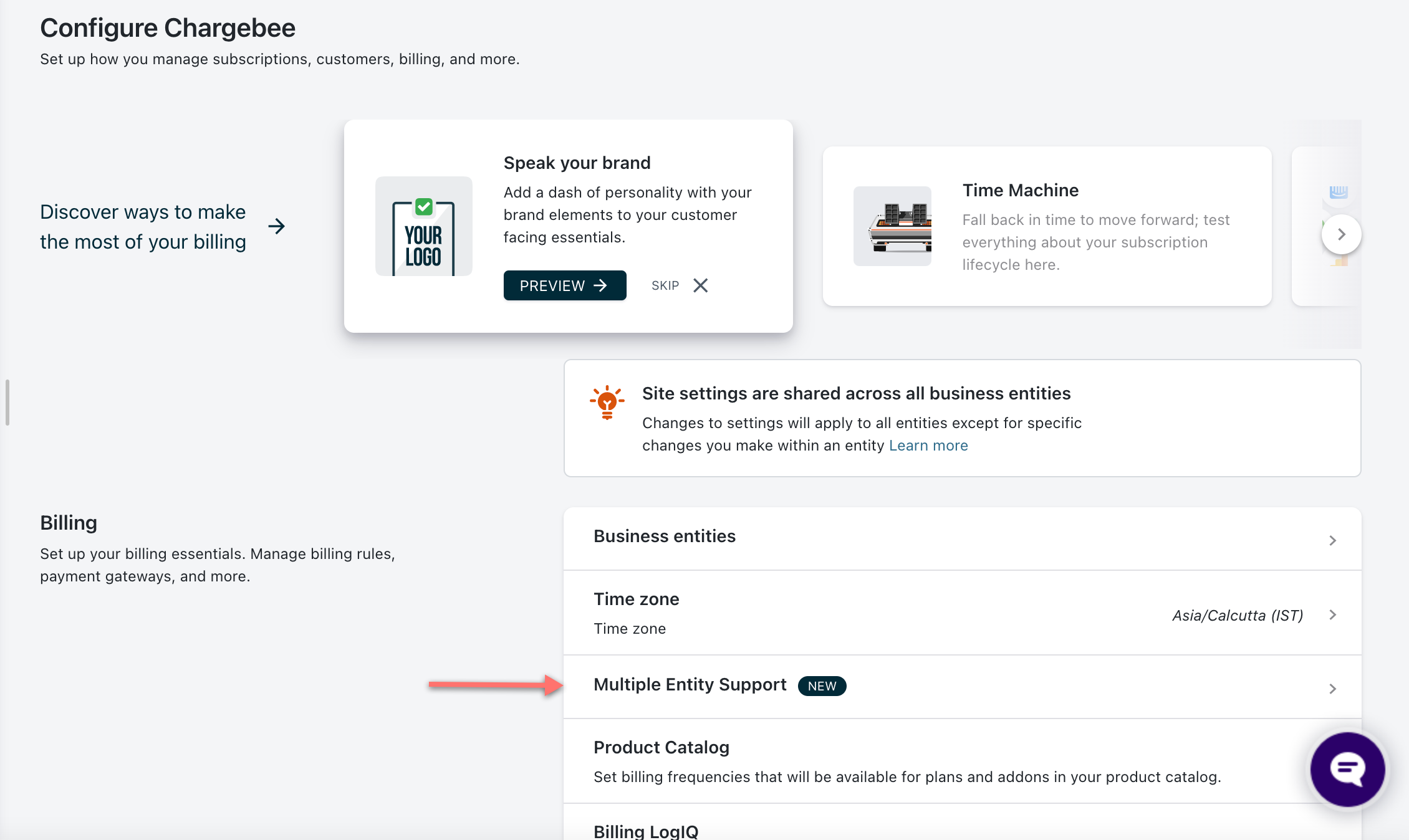Screen dimensions: 1409x840
Task: Click Discover ways to make the most of your billing
Action: [x=143, y=226]
